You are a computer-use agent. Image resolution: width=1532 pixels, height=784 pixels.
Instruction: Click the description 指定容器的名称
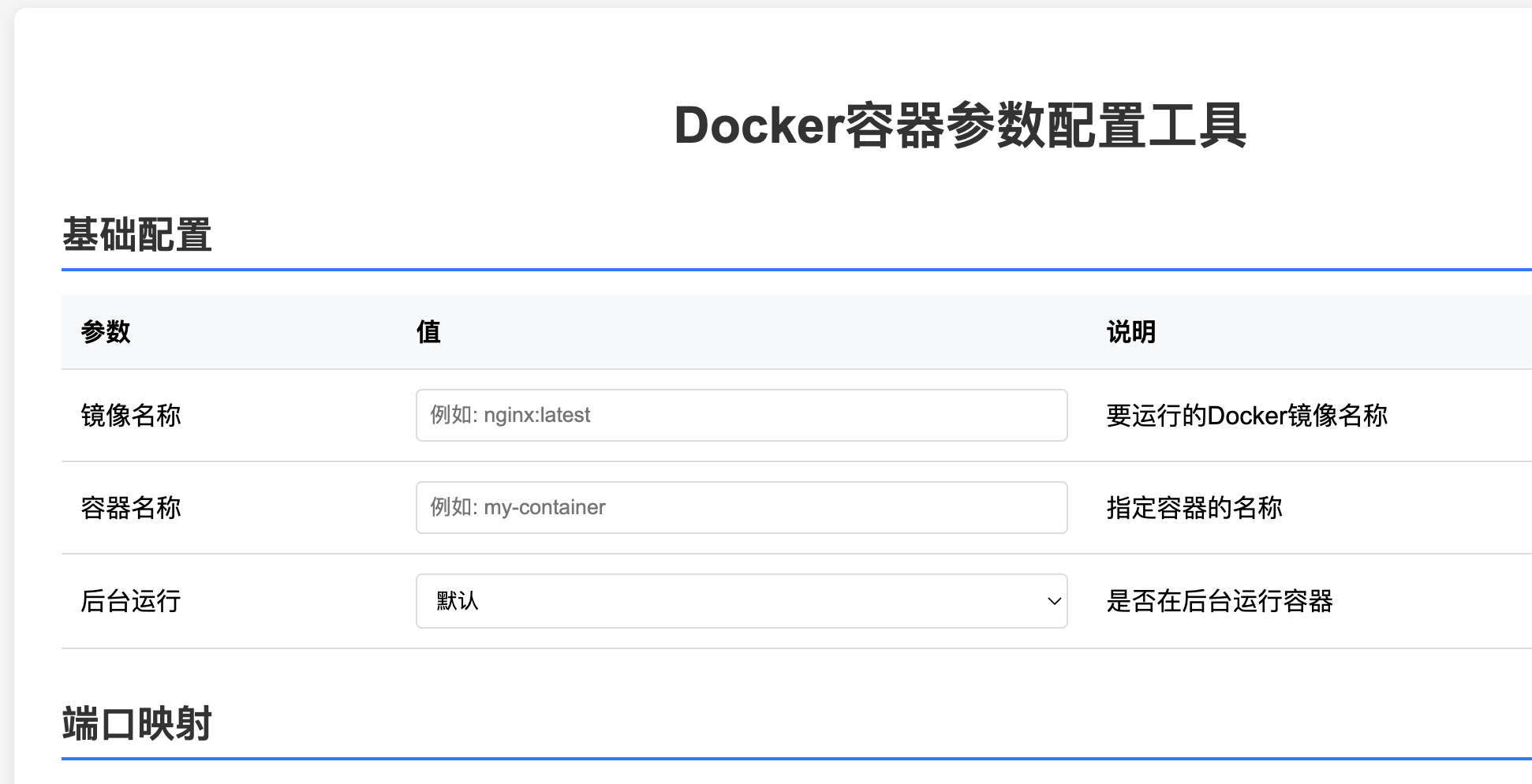1194,507
